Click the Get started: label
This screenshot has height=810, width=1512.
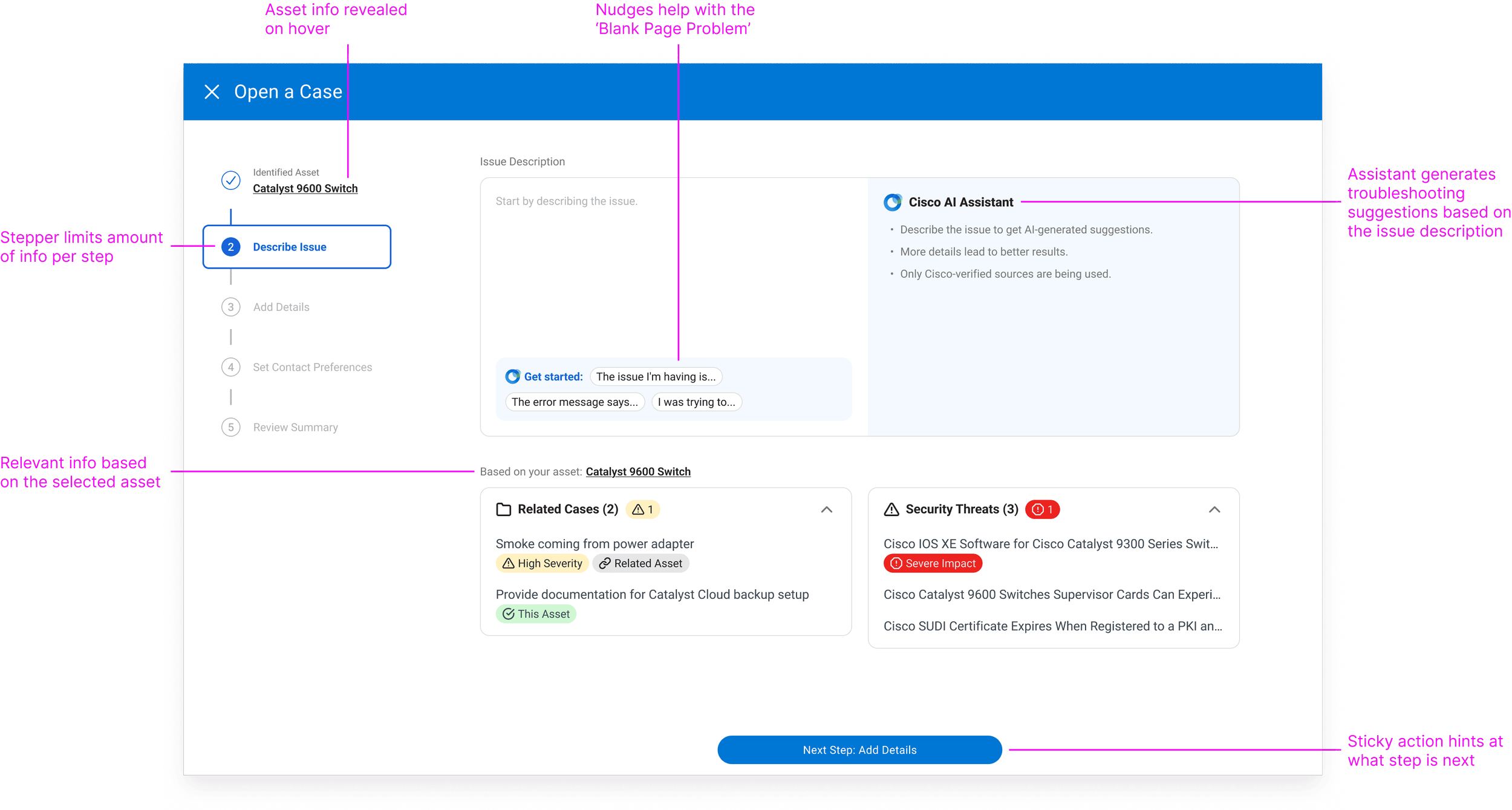coord(553,376)
